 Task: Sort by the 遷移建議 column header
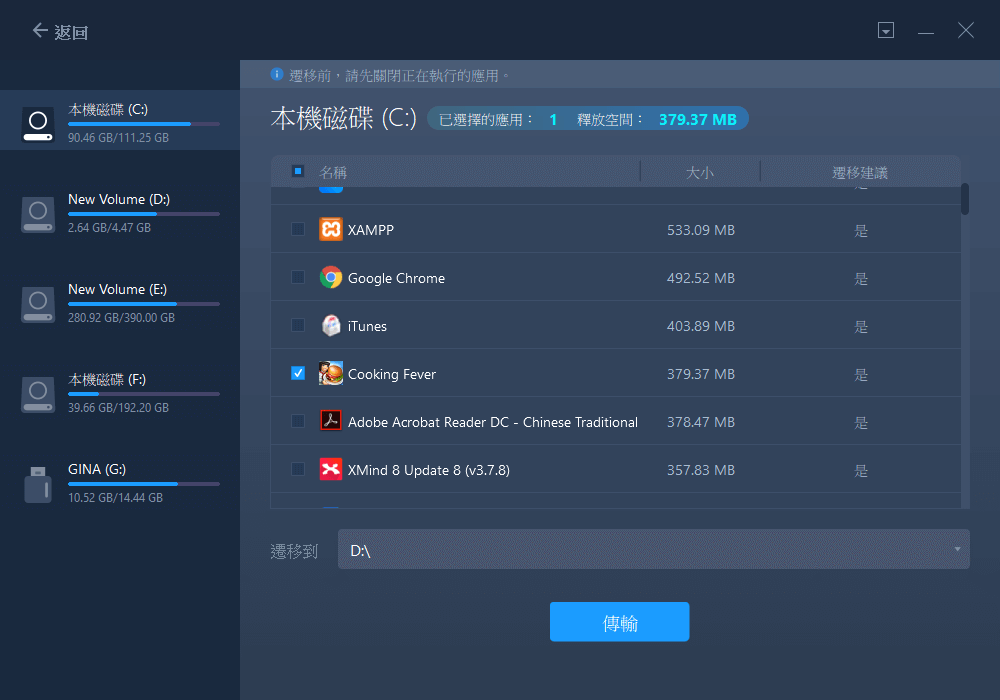pyautogui.click(x=860, y=172)
